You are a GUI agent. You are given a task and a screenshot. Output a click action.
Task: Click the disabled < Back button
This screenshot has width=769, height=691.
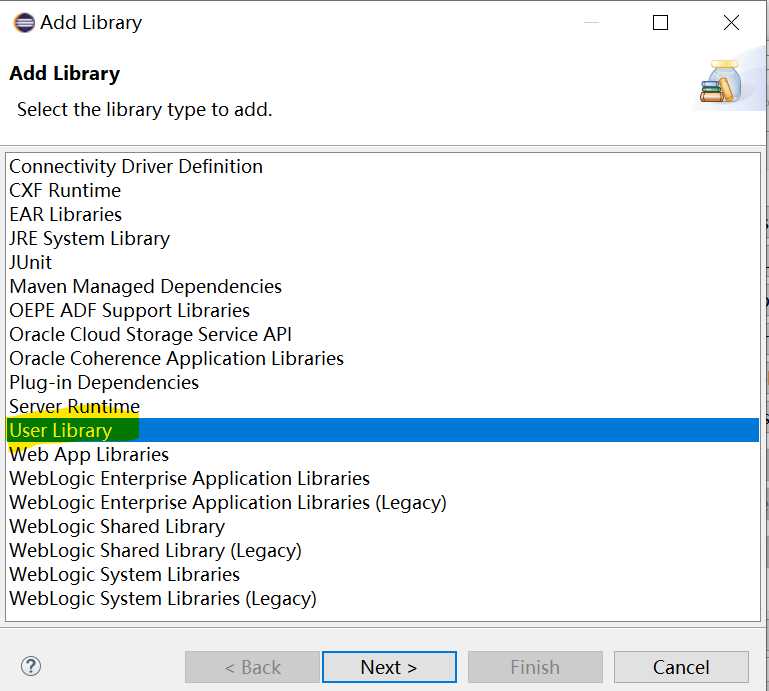(x=252, y=667)
